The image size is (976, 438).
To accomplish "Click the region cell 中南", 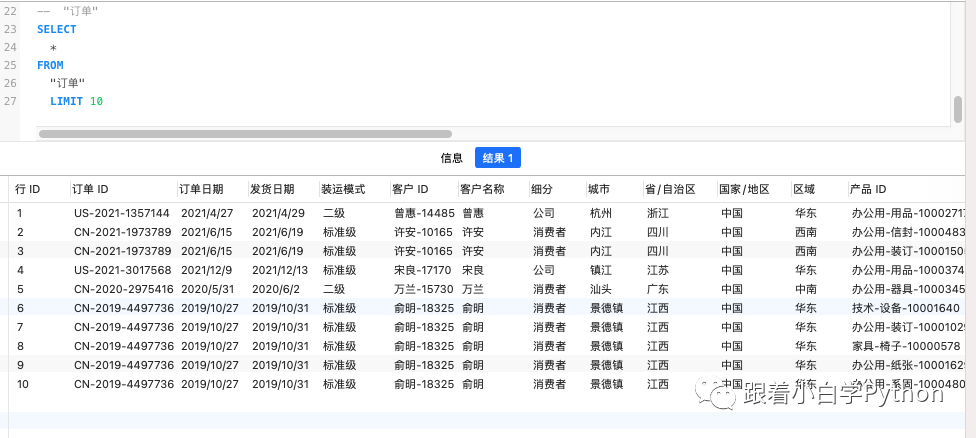I will click(806, 289).
